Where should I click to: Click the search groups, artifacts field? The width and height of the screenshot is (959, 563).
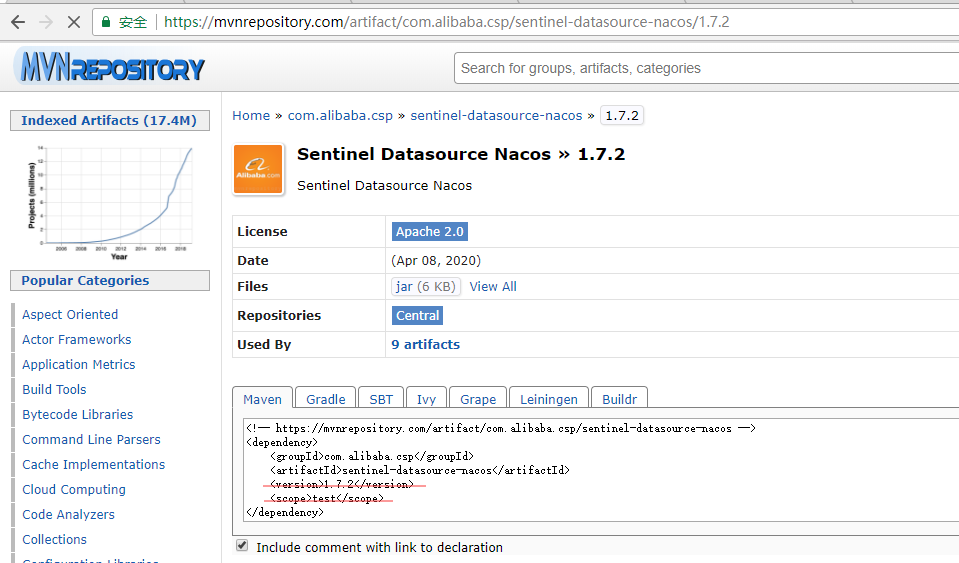[x=706, y=68]
